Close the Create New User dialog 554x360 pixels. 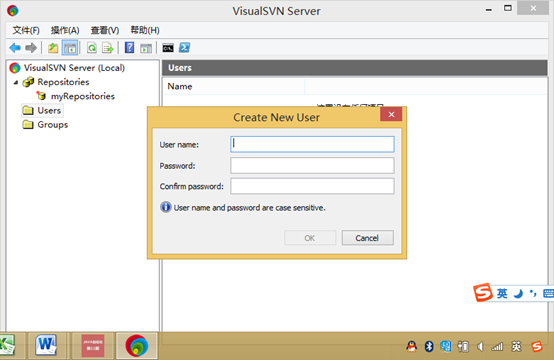point(391,114)
